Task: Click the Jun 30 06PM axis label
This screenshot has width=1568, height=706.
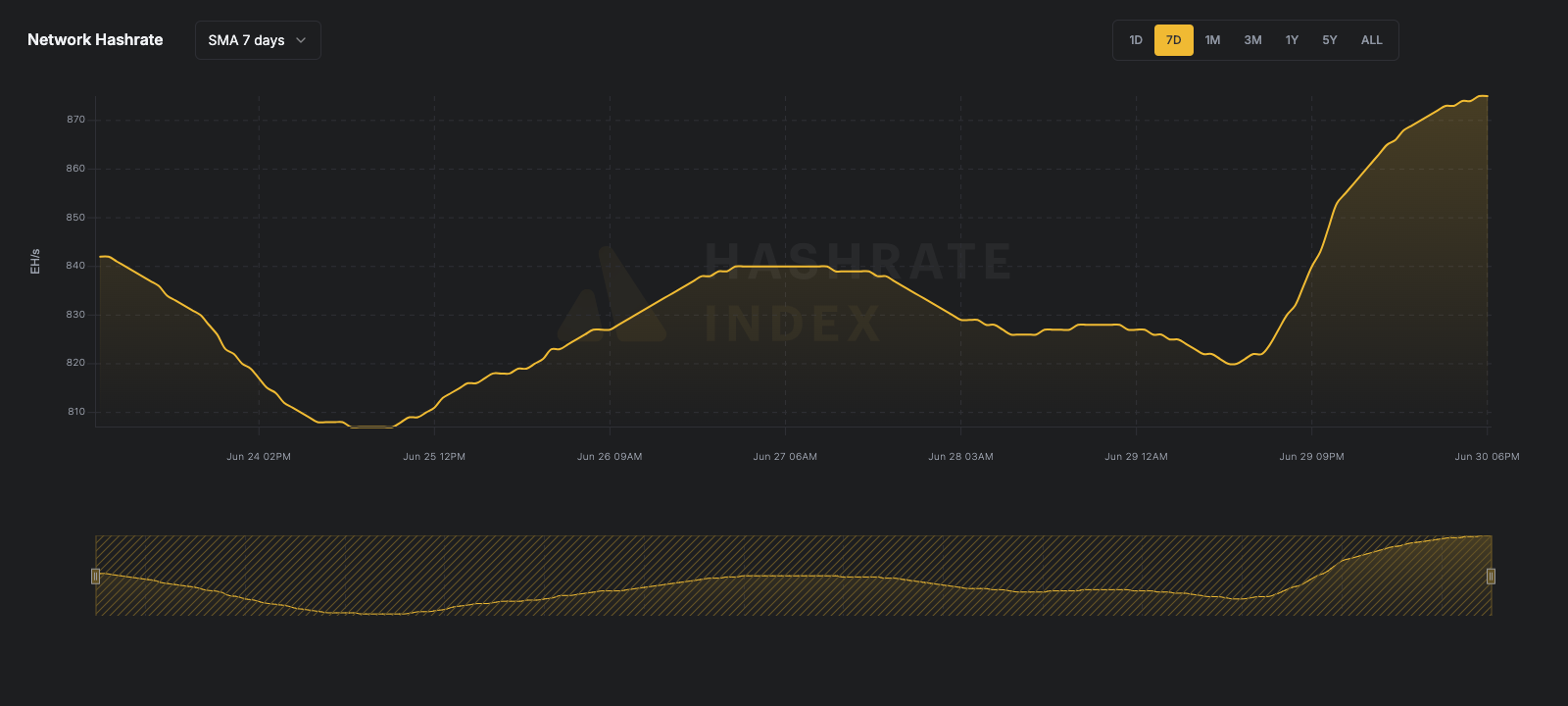Action: tap(1487, 457)
